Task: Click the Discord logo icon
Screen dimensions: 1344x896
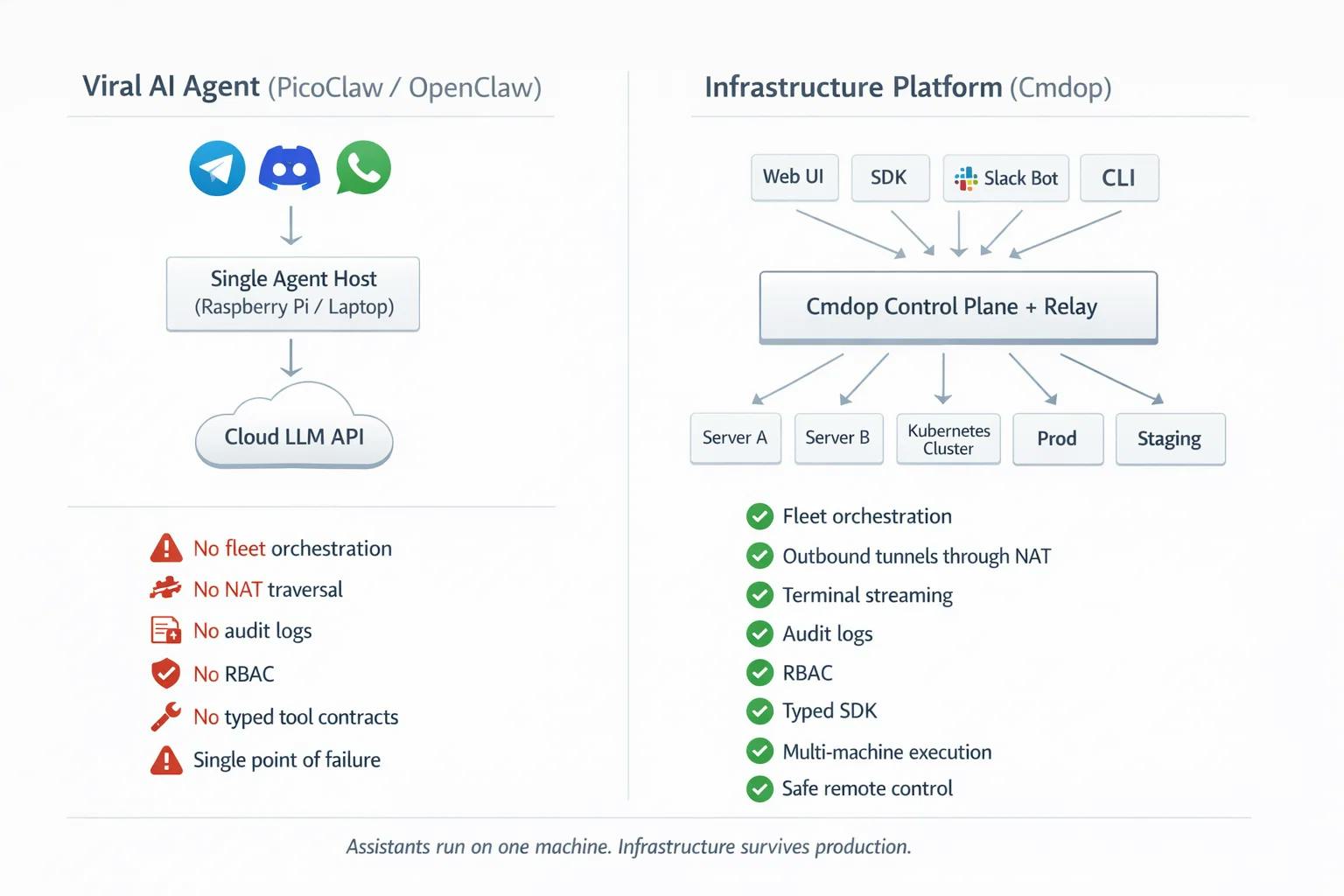Action: coord(290,168)
